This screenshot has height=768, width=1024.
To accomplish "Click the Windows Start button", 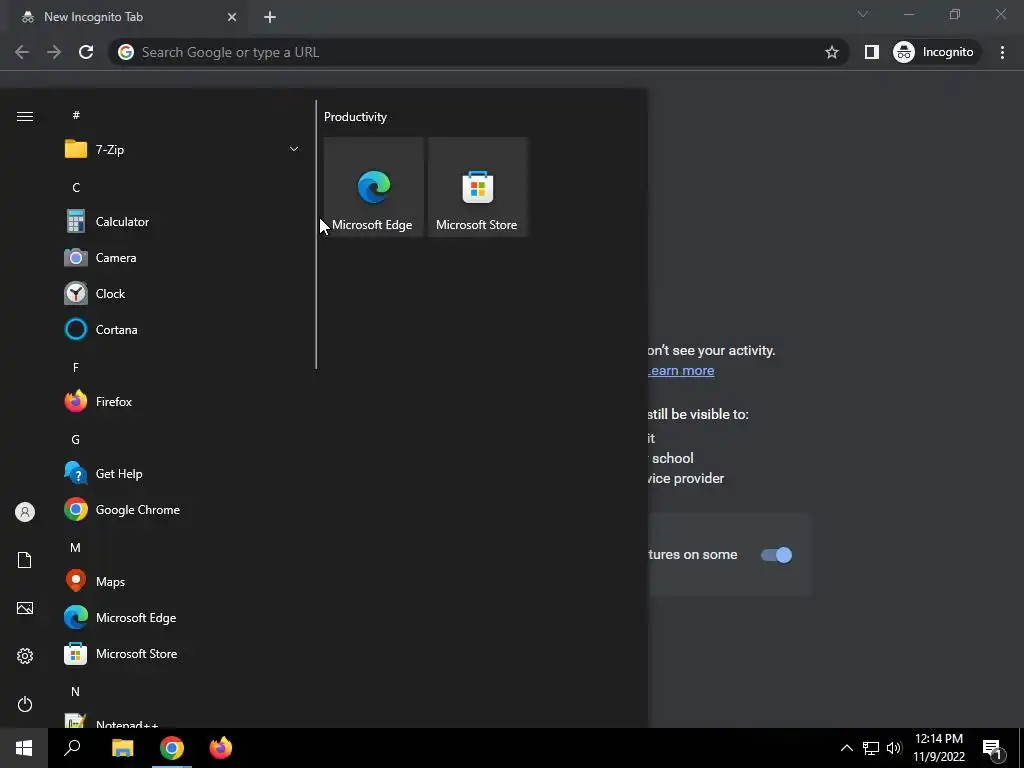I will pos(24,748).
